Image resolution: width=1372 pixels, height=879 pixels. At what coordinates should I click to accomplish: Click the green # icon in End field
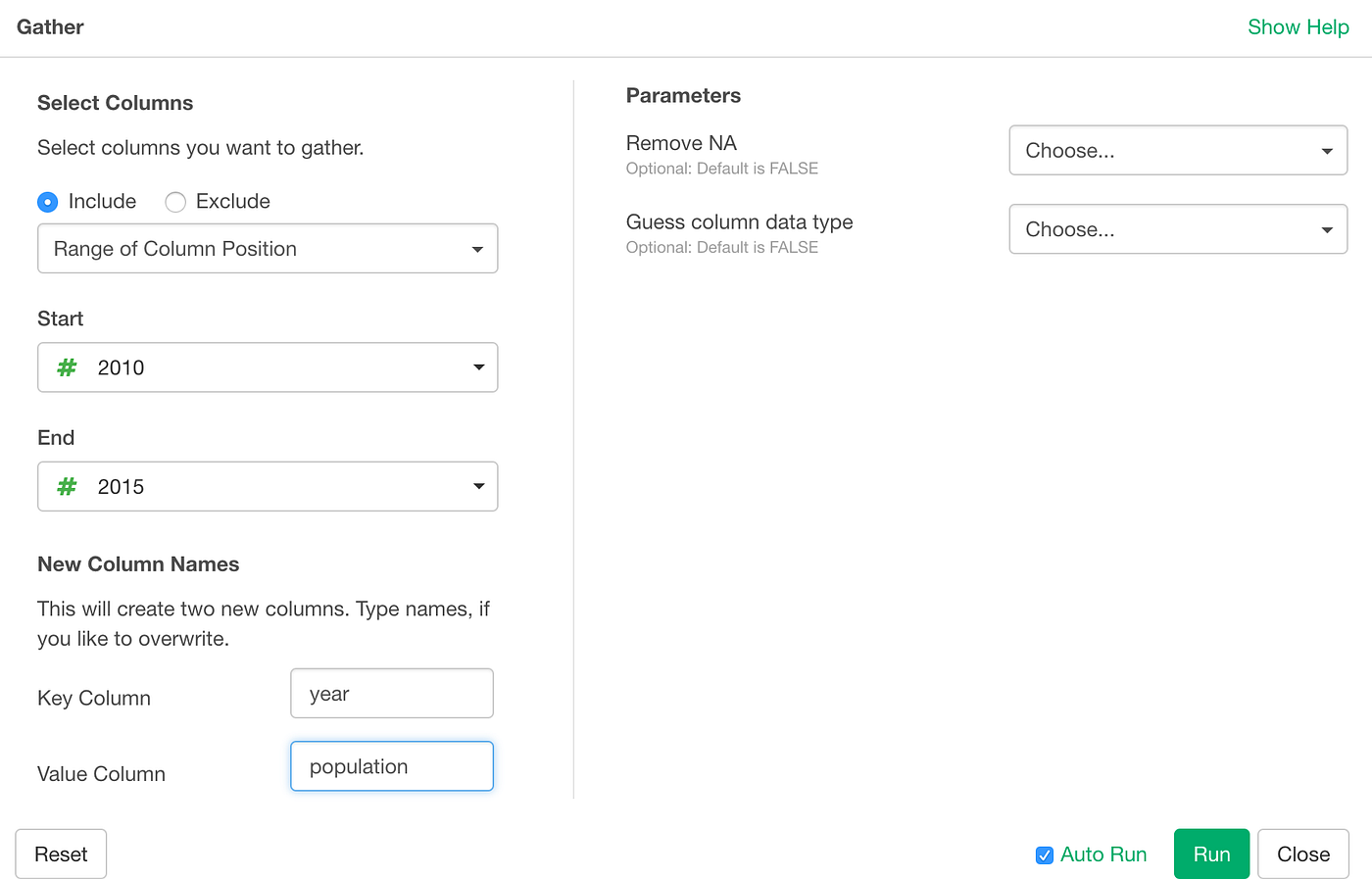(66, 486)
